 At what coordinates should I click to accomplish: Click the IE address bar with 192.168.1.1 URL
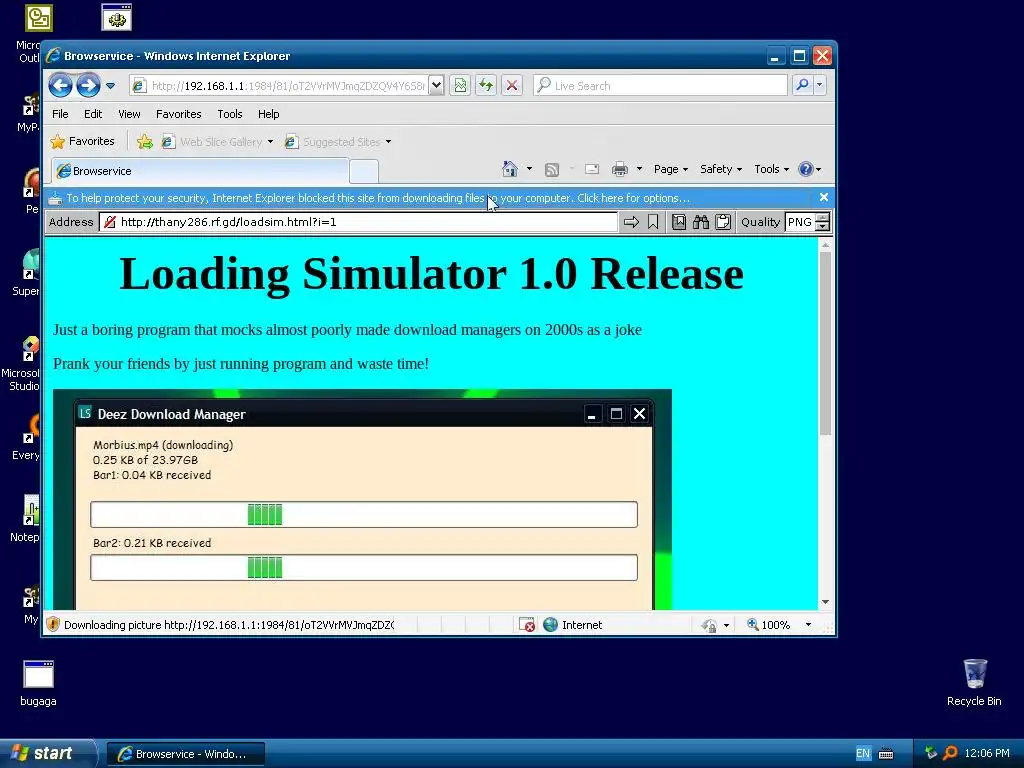(x=279, y=86)
